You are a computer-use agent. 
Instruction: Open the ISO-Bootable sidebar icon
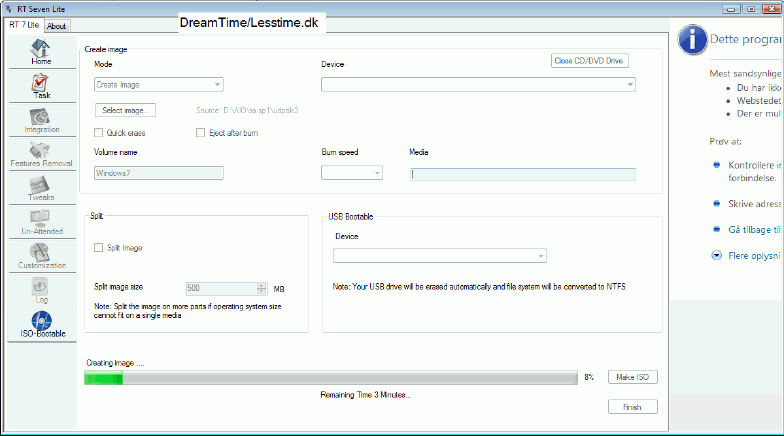tap(42, 320)
